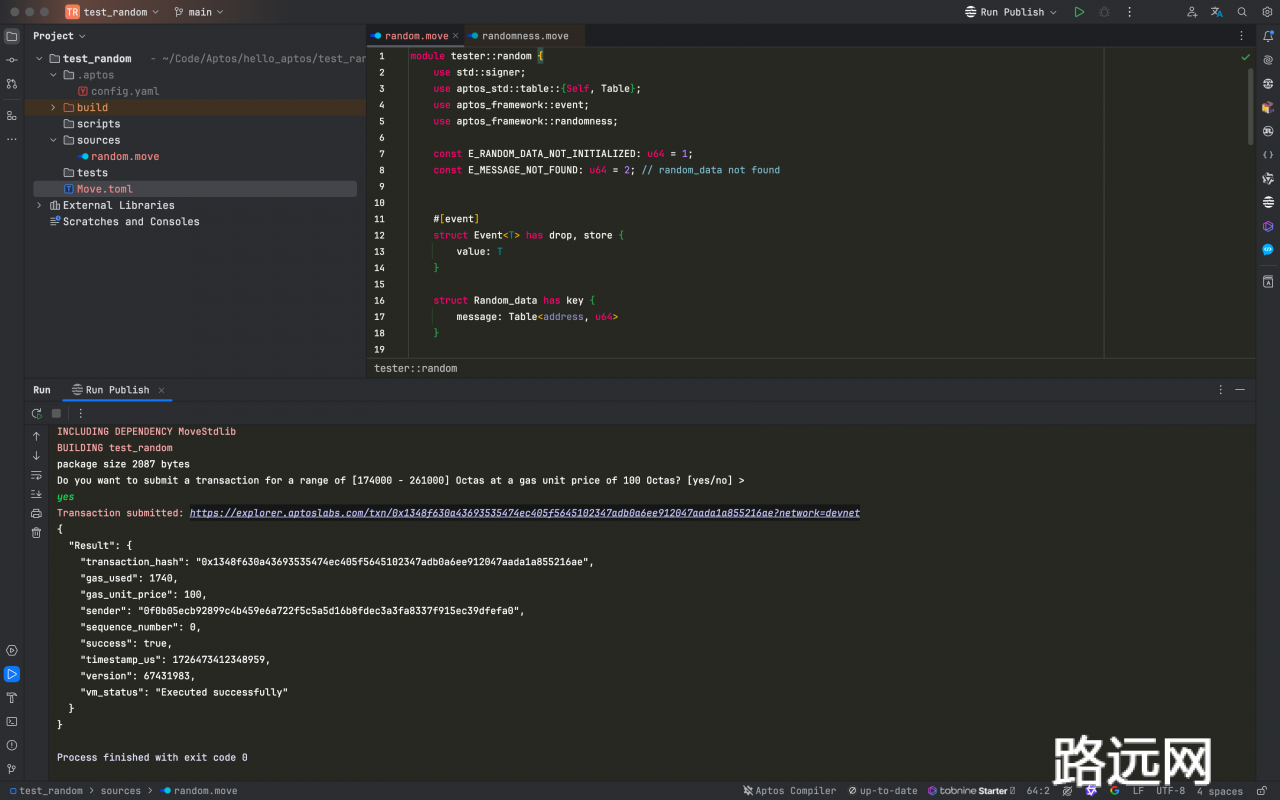Screen dimensions: 1280x800
Task: Open the Pull Requests sidebar icon
Action: [12, 84]
